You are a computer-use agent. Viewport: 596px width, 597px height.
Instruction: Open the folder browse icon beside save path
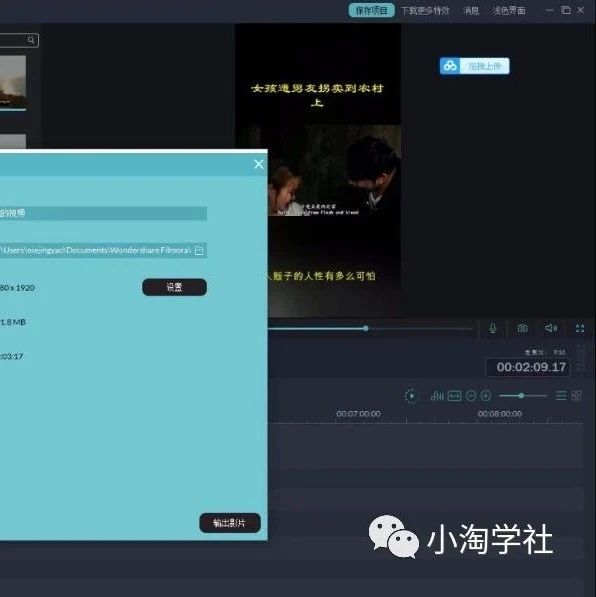tap(199, 250)
